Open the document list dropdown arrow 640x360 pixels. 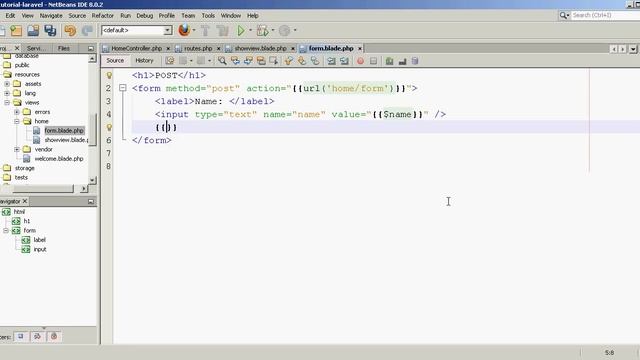pyautogui.click(x=633, y=49)
